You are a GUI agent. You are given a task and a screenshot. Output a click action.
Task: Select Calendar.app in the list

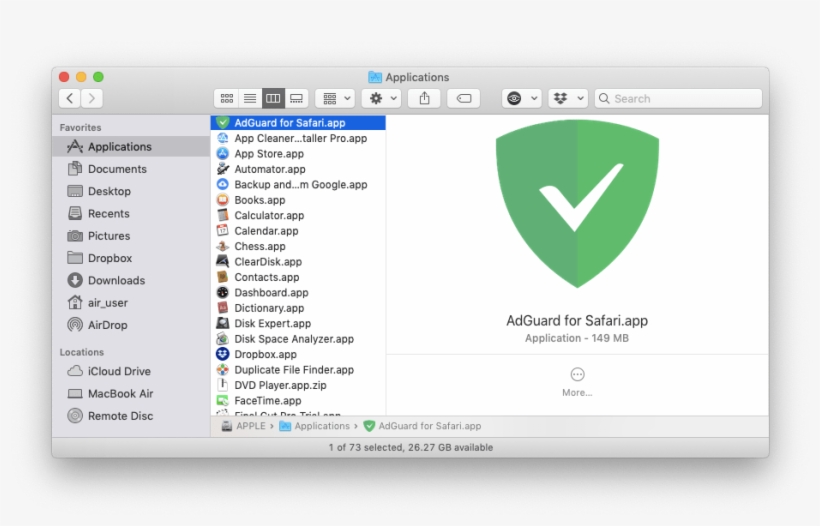[x=298, y=231]
